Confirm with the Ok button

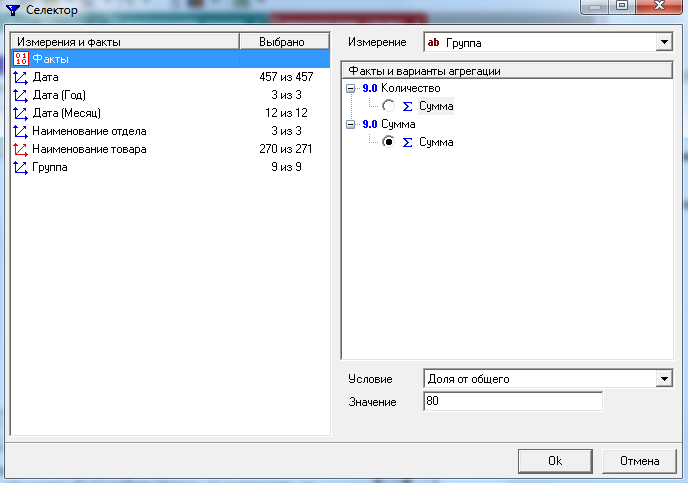coord(555,461)
